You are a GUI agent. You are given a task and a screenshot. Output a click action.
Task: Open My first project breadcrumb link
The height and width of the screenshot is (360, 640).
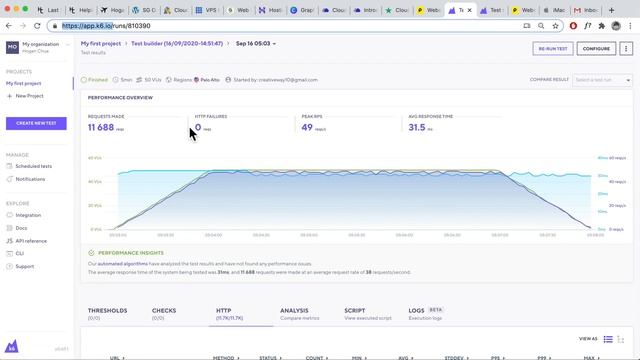pyautogui.click(x=100, y=43)
